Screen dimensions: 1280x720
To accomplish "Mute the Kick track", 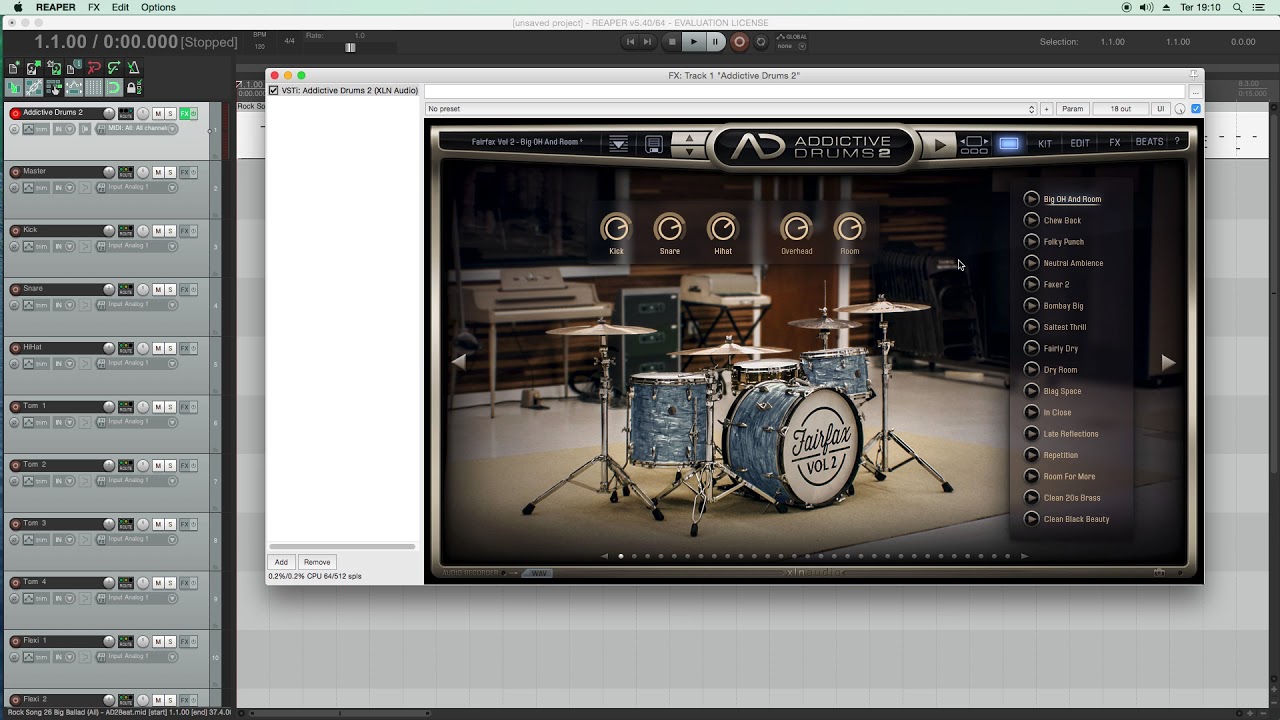I will 158,231.
